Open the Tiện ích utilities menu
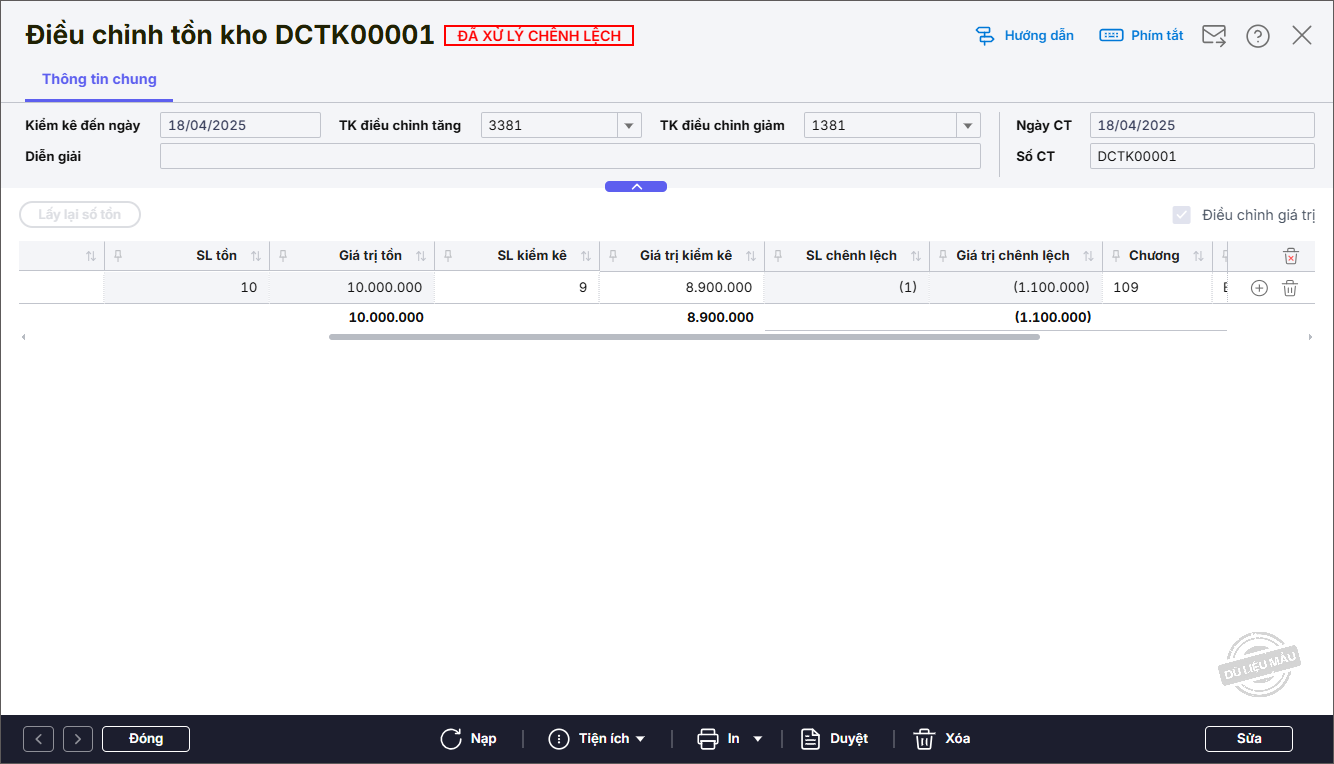 click(597, 739)
